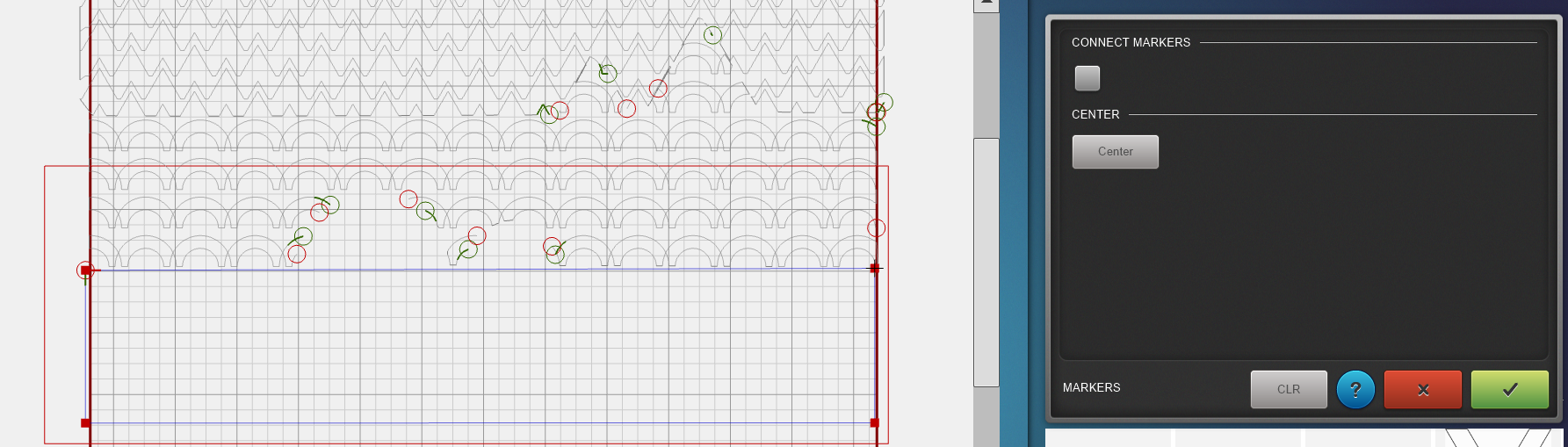1568x447 pixels.
Task: Click scrollbar track below the thumb
Action: coord(986,417)
